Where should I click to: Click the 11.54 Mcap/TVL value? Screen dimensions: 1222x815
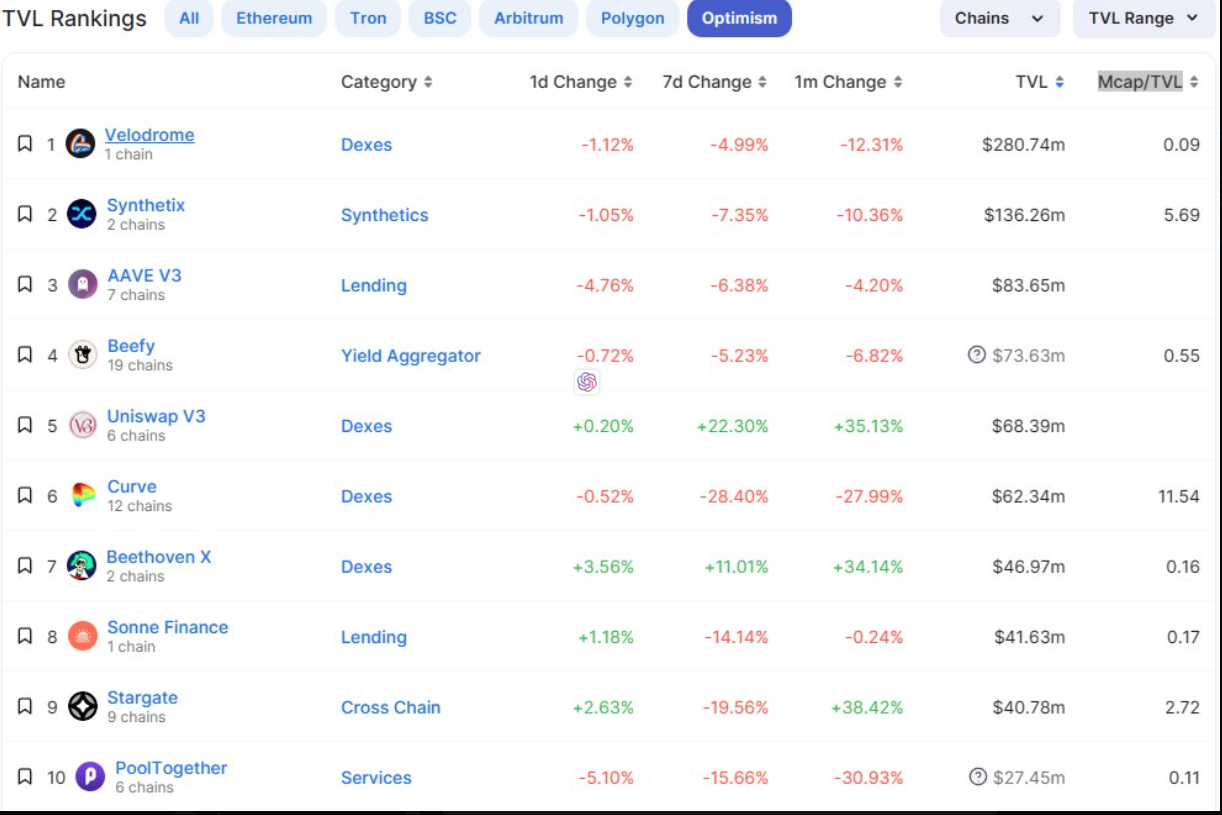1179,496
